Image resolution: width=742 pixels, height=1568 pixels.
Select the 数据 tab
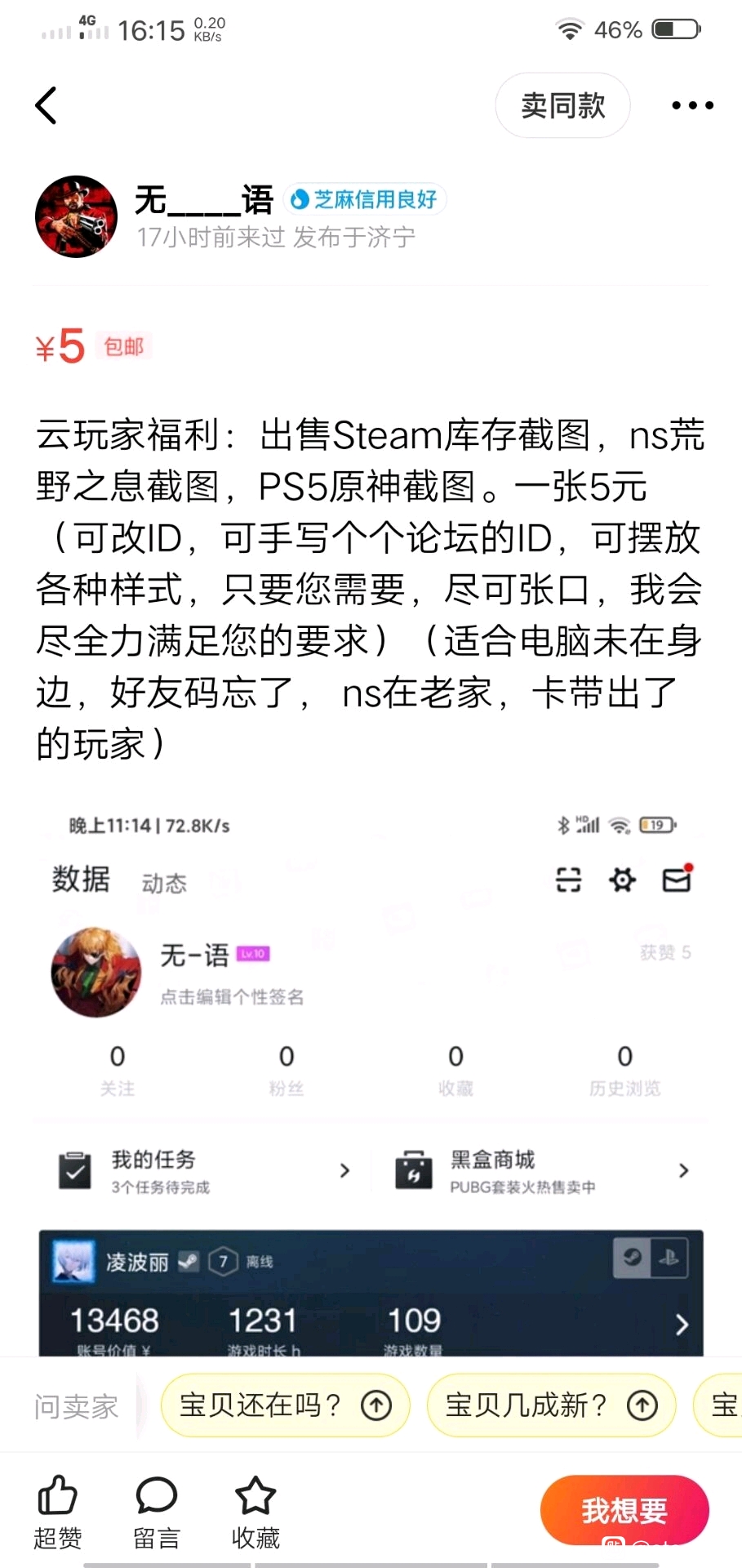point(81,880)
